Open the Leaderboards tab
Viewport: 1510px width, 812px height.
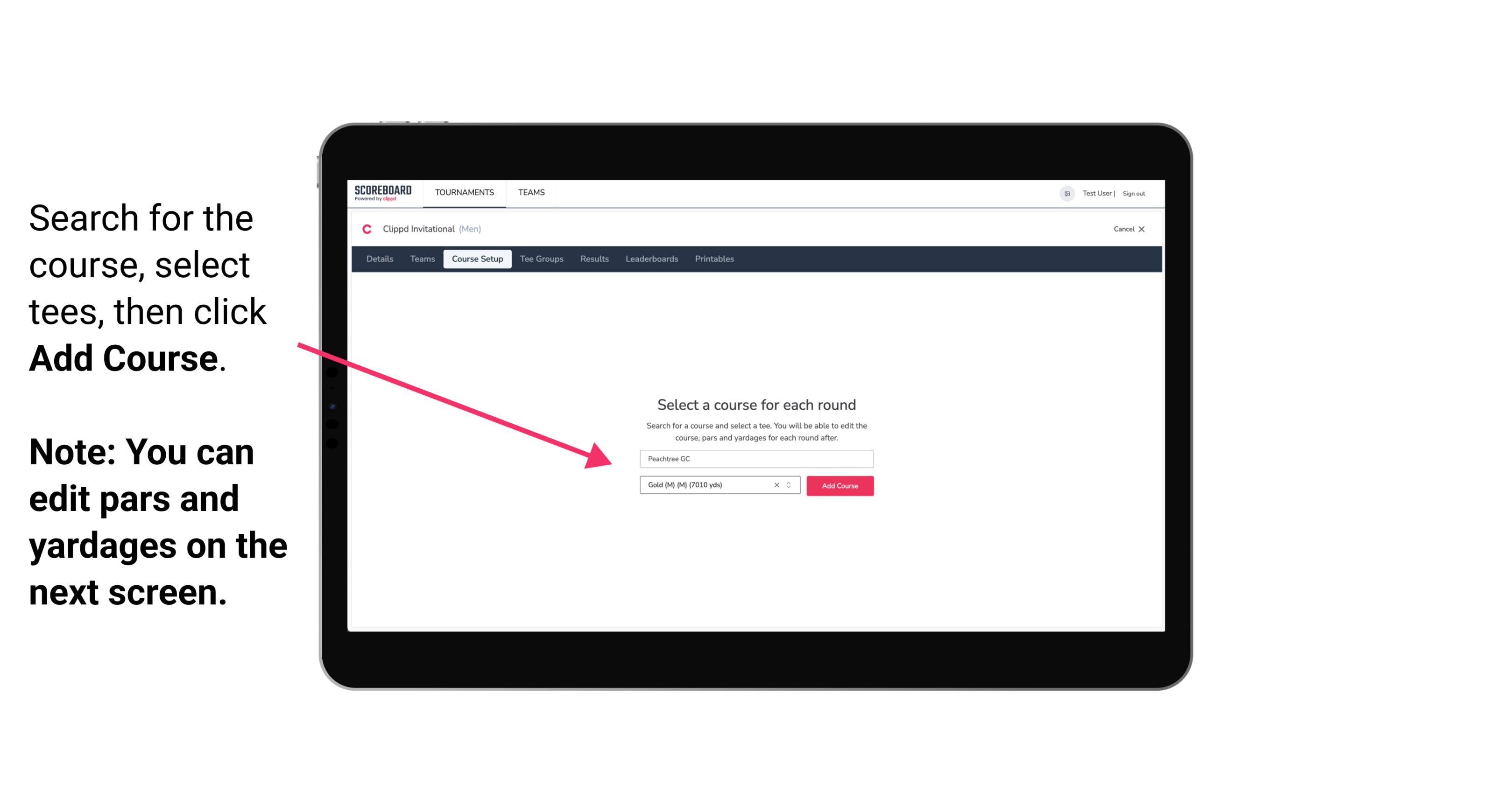coord(650,259)
